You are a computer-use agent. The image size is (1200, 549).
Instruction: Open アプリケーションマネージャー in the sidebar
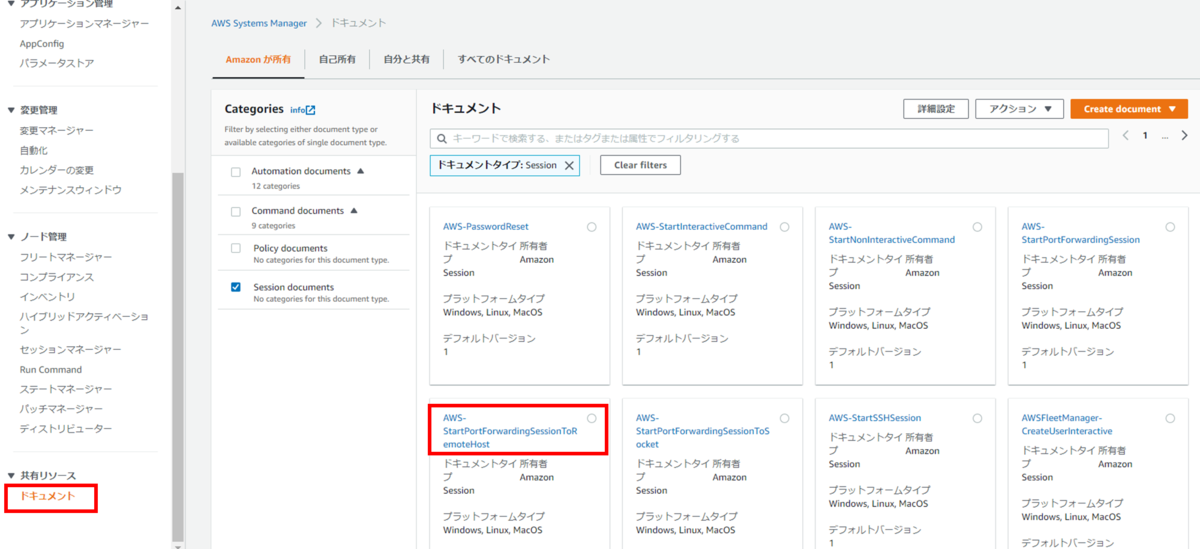[x=85, y=23]
